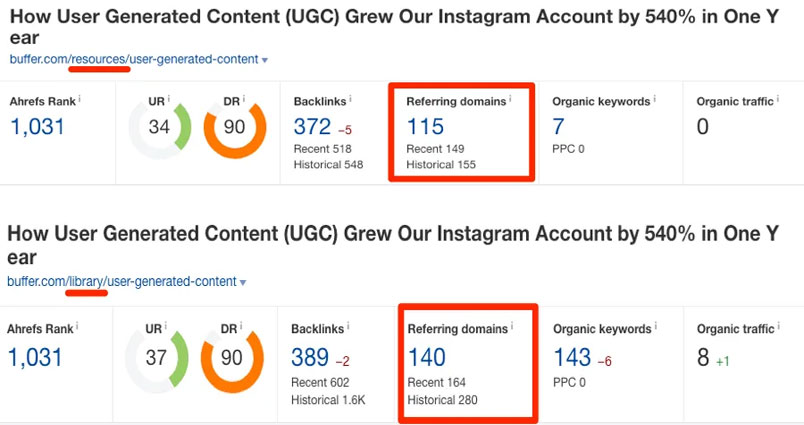
Task: Open the 143 organic keywords count
Action: tap(573, 357)
